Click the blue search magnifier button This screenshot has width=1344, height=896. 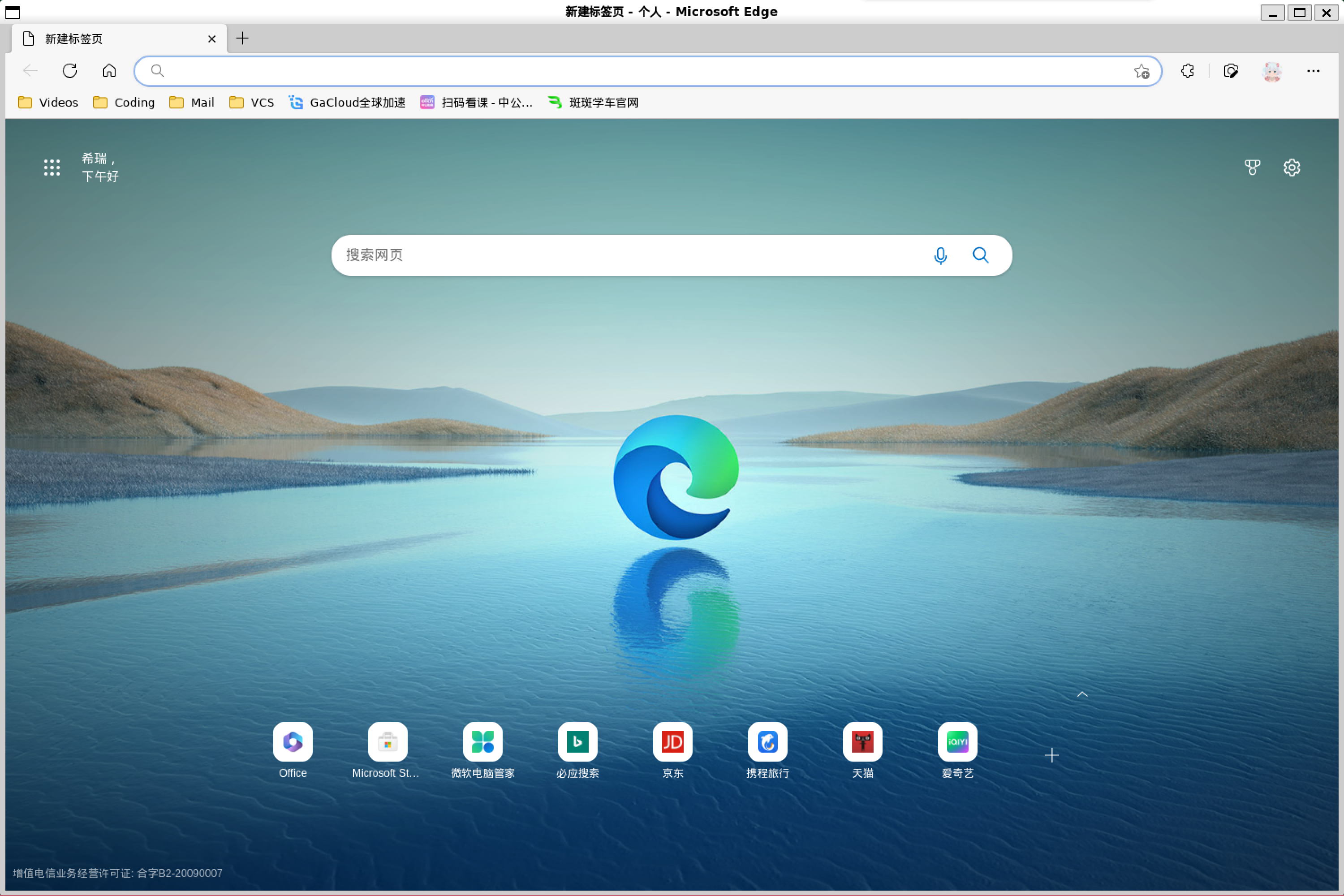tap(981, 255)
